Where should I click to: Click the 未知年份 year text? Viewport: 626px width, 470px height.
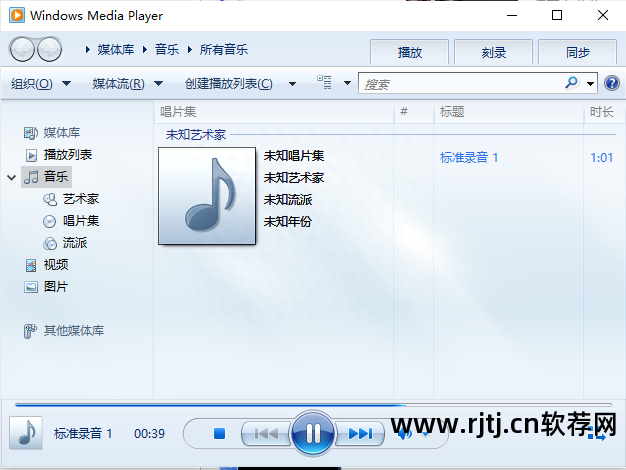coord(287,221)
